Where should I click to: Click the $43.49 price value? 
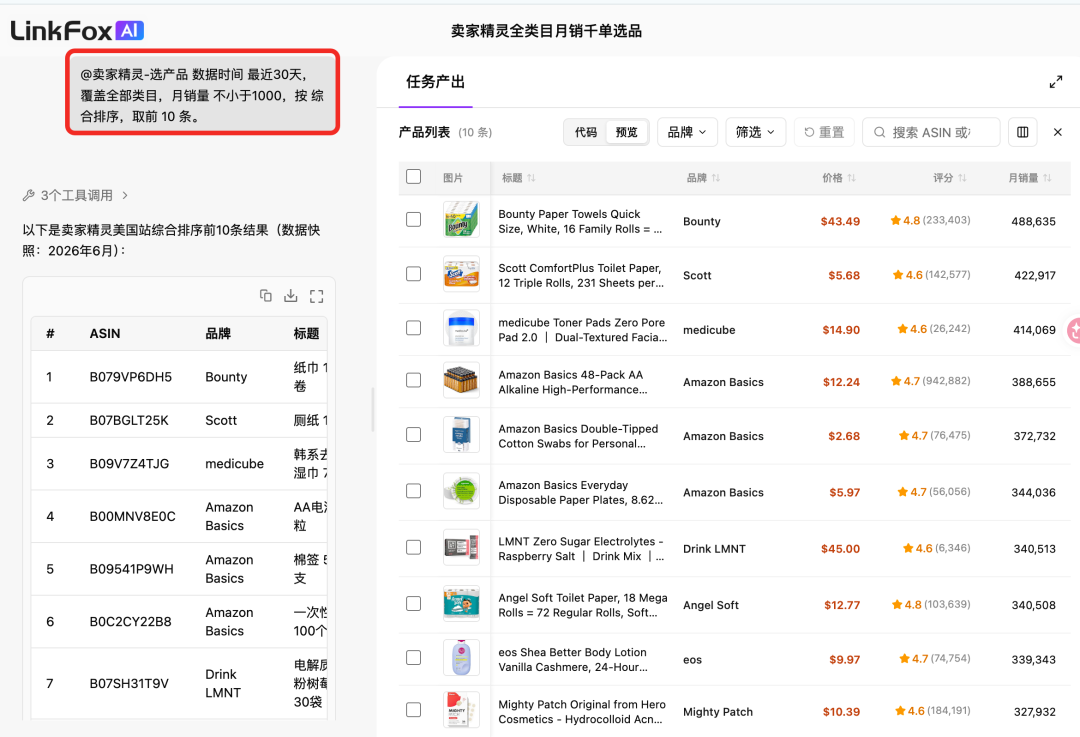pos(840,222)
